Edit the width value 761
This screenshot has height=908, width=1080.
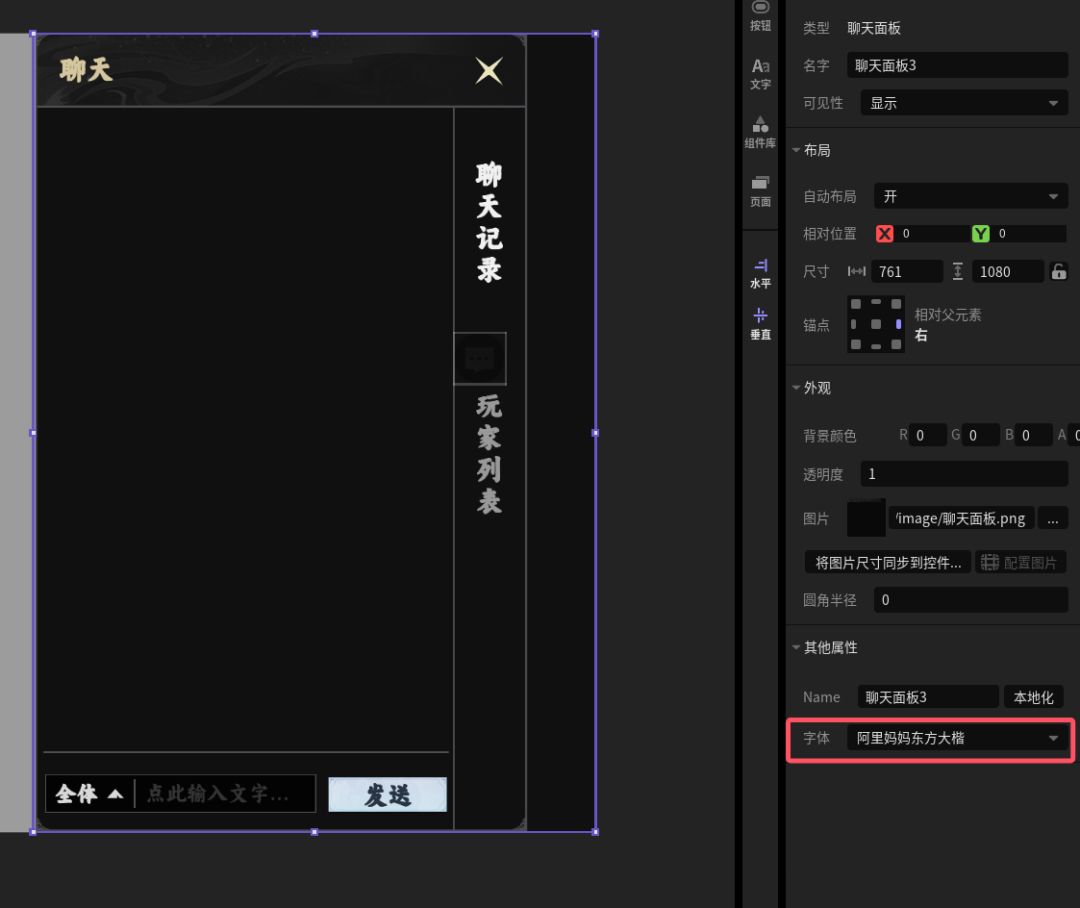(x=907, y=271)
